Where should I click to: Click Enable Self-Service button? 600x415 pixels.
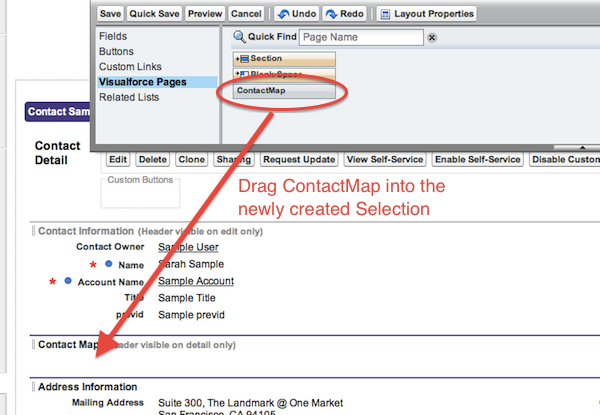pyautogui.click(x=478, y=159)
